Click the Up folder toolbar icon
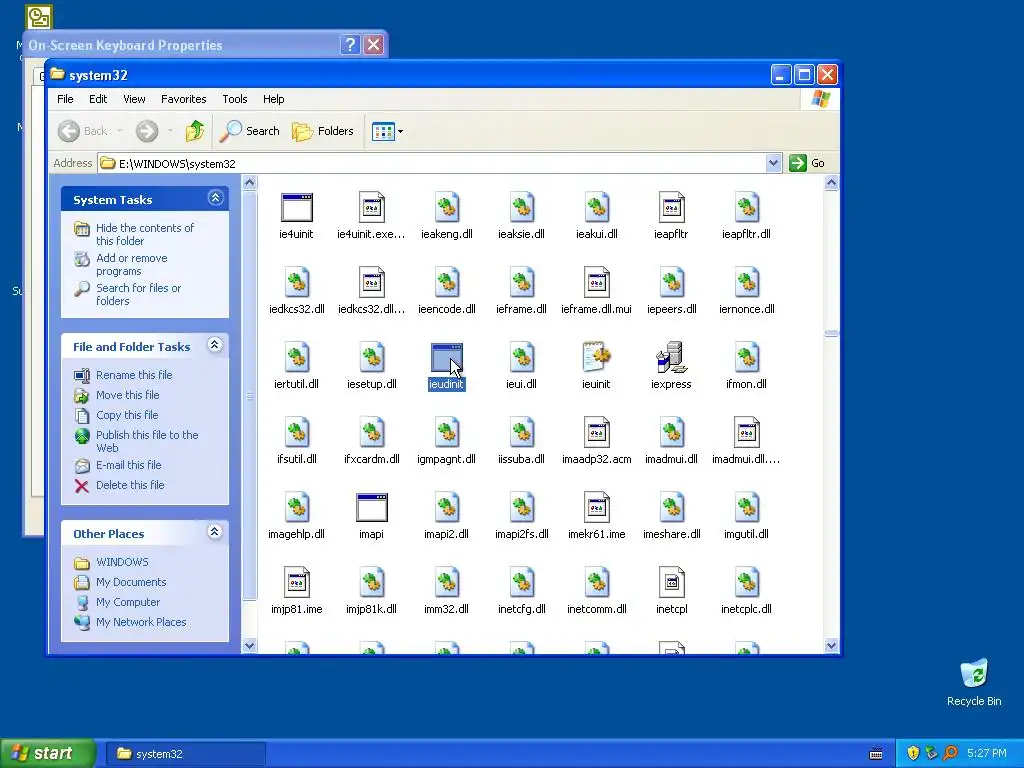 click(195, 131)
